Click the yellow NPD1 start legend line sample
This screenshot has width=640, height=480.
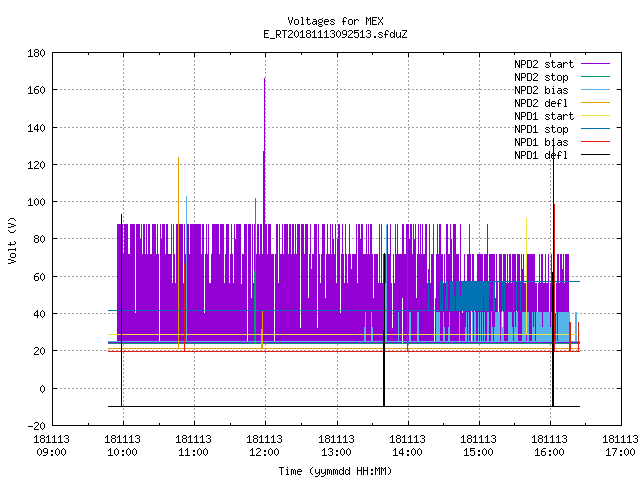click(x=596, y=116)
